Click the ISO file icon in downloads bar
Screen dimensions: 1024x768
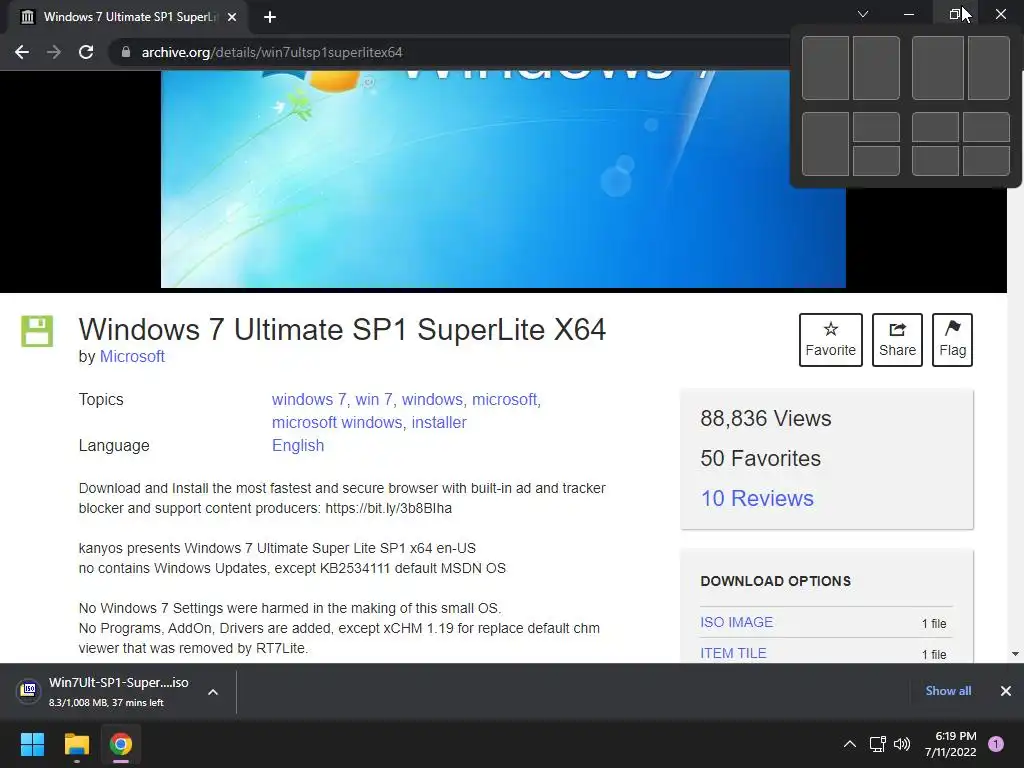[x=29, y=690]
